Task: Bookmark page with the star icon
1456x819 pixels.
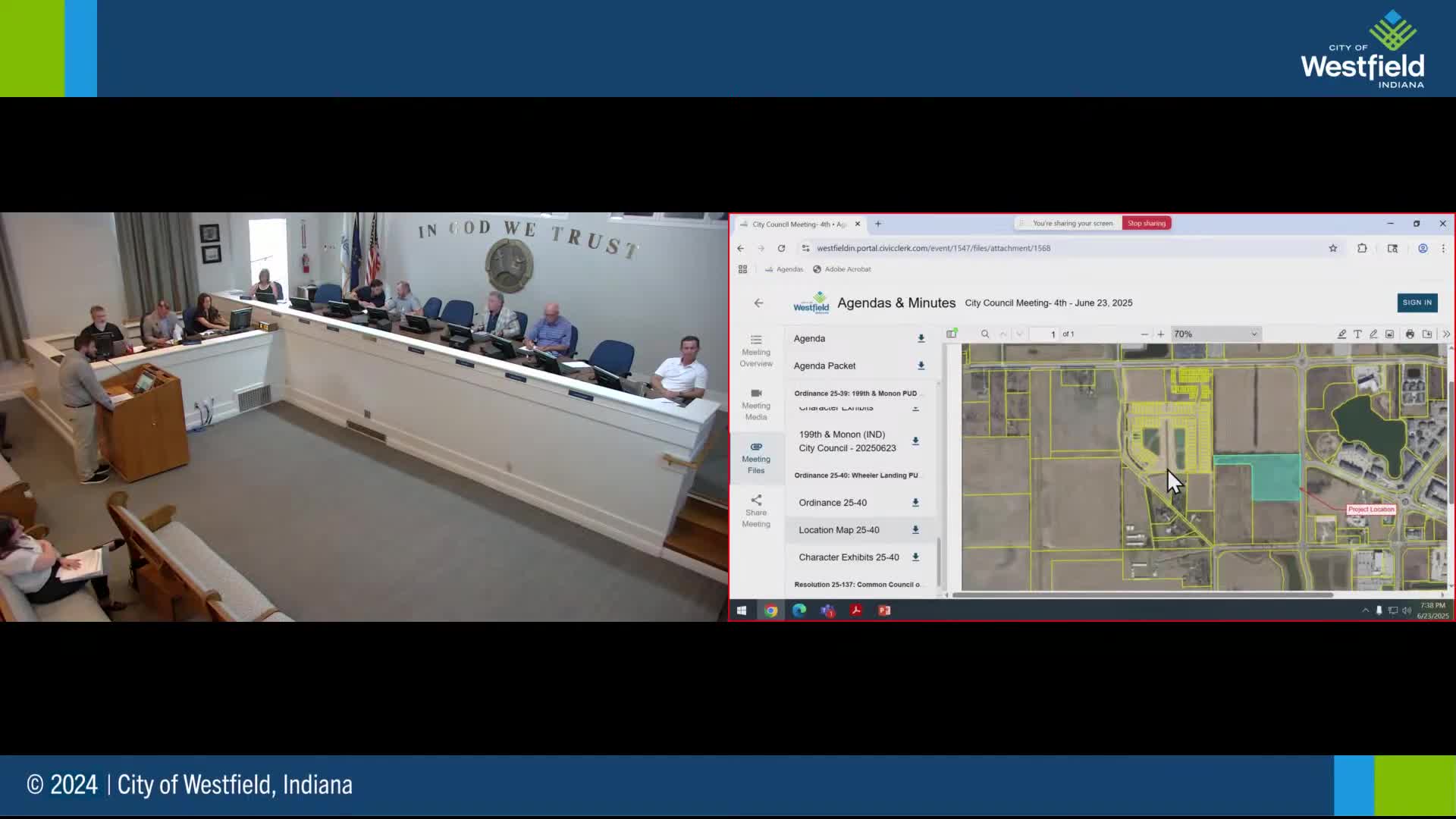Action: 1332,248
